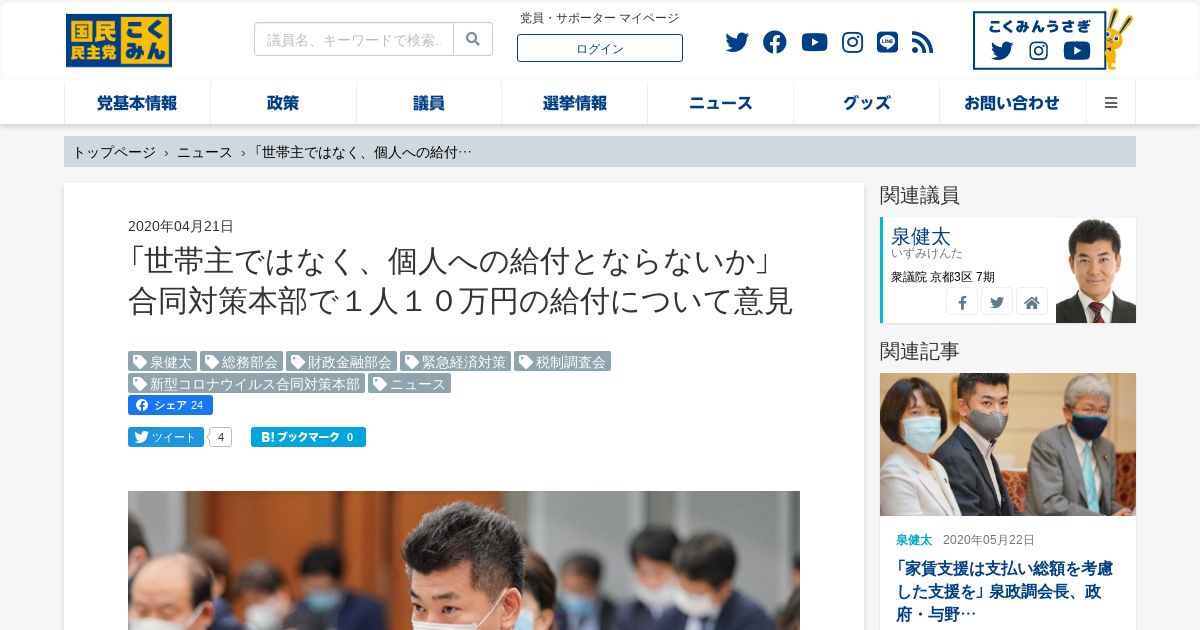
Task: Open the 政策 menu
Action: coord(283,103)
